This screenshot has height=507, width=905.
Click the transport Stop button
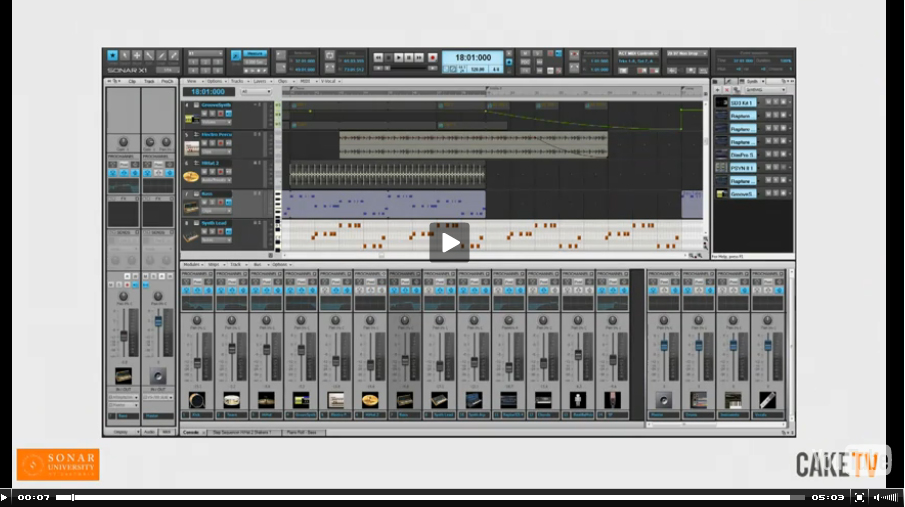click(388, 58)
